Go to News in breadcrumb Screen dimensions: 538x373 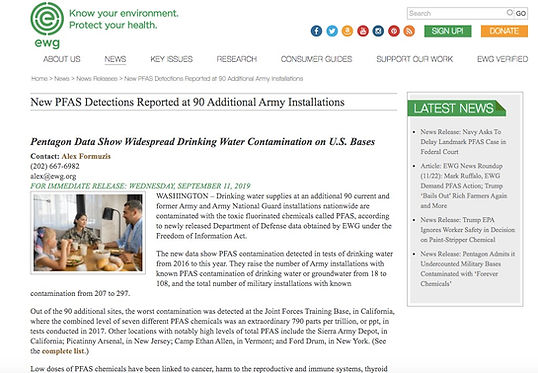tap(62, 79)
